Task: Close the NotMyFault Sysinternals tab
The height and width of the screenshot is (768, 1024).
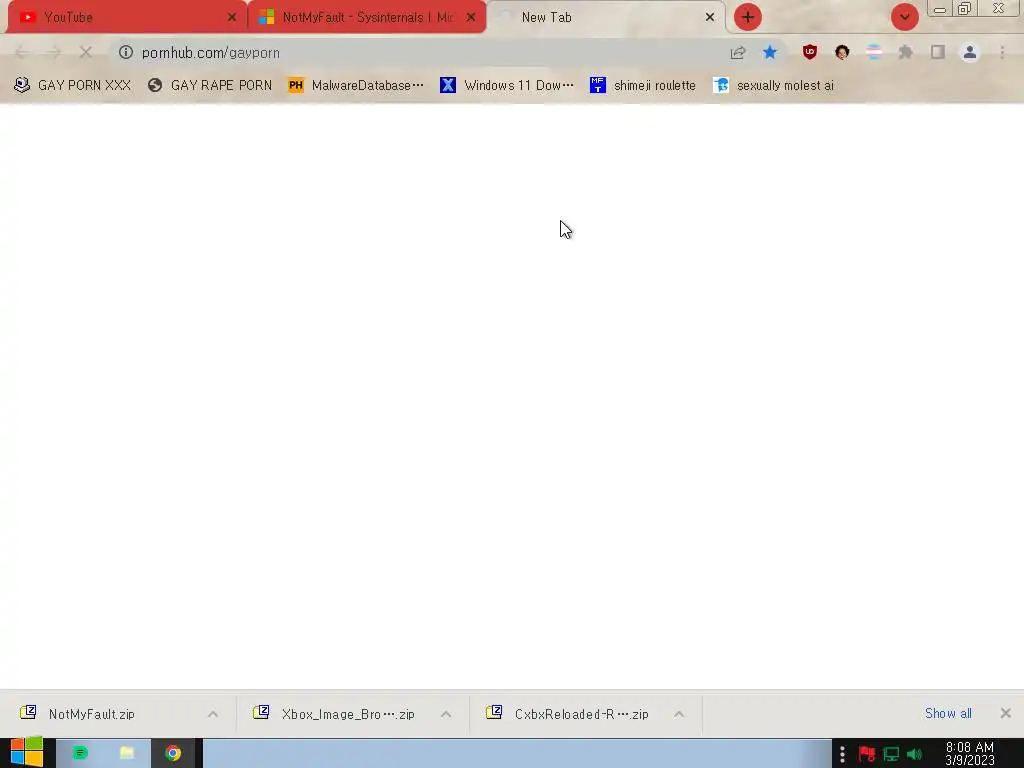Action: 471,18
